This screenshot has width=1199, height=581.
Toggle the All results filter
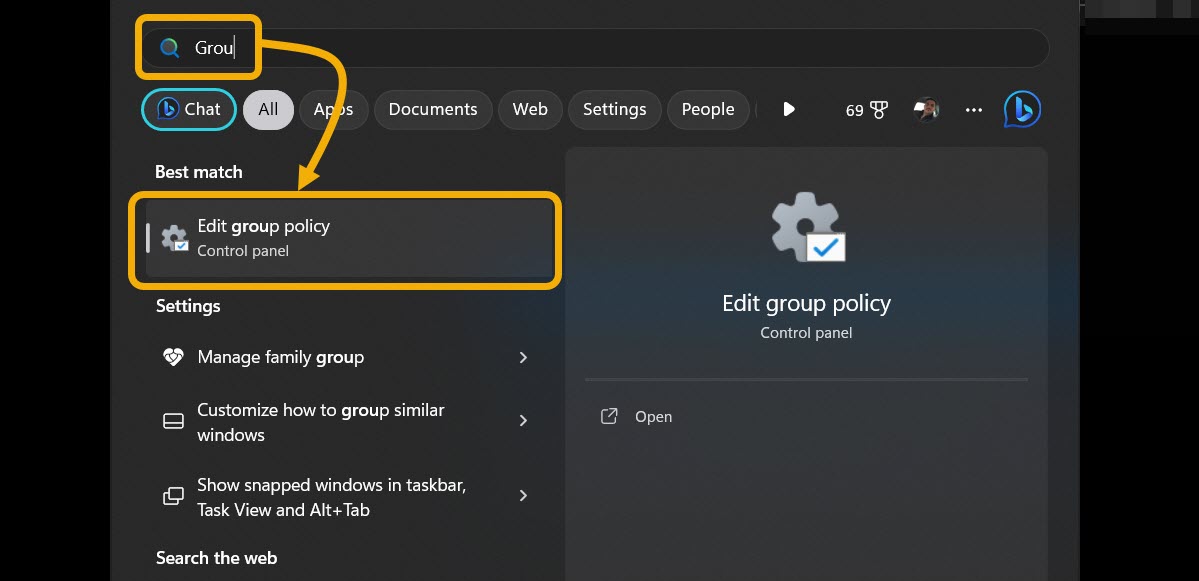click(x=267, y=109)
